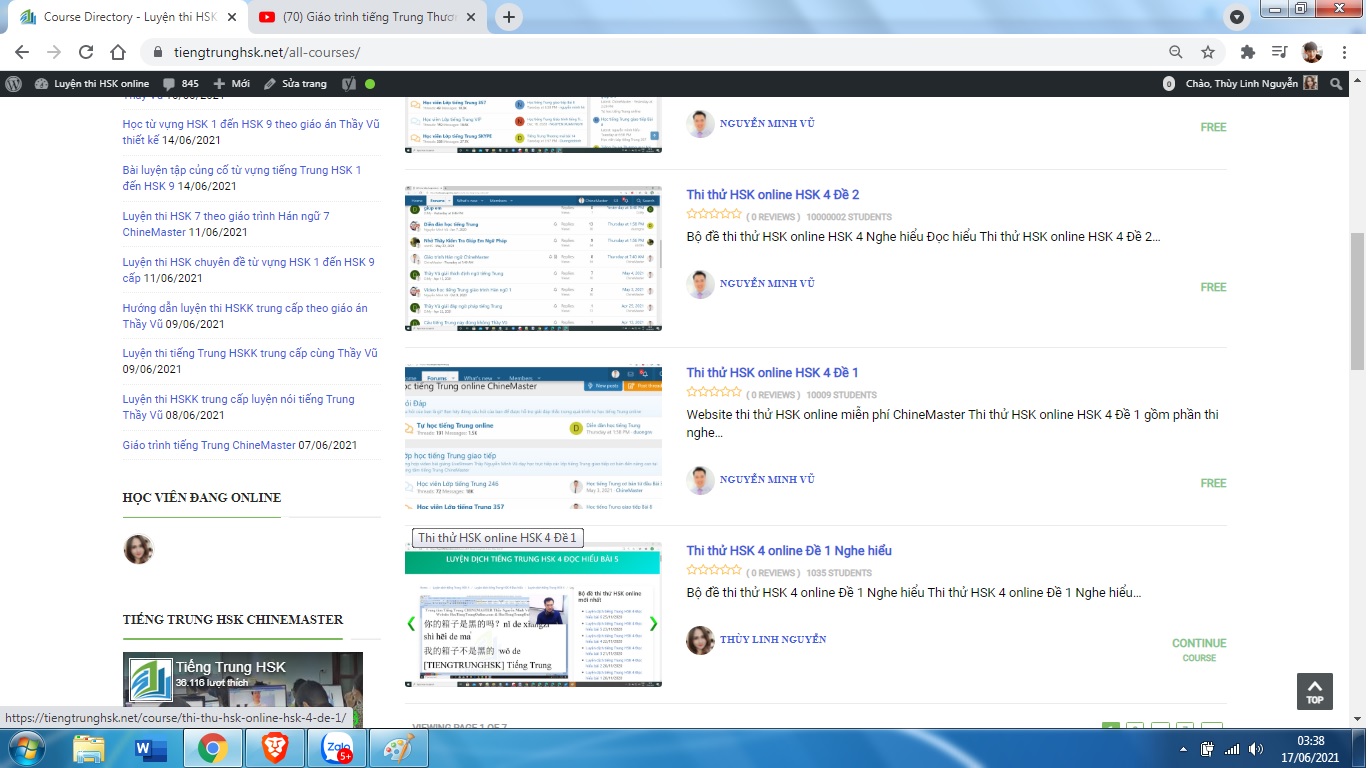The image size is (1368, 768).
Task: Click the notification counter showing 0
Action: 1168,84
